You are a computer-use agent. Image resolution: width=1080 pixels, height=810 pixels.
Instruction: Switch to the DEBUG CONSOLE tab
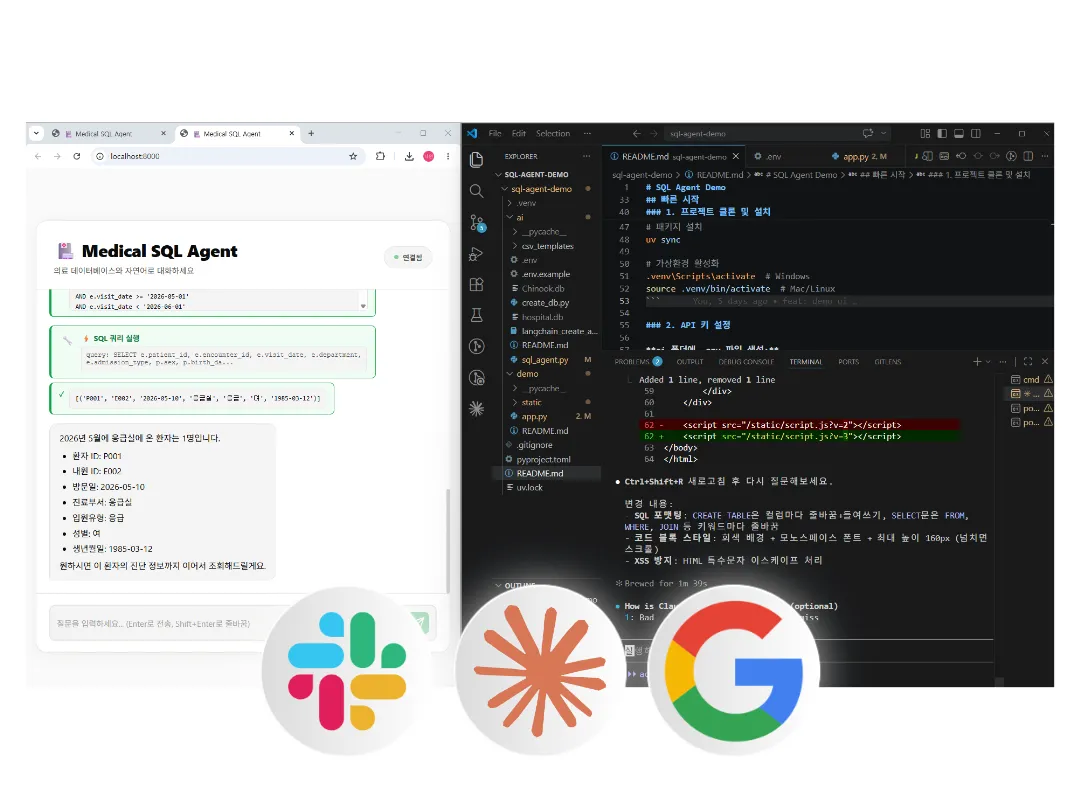746,362
